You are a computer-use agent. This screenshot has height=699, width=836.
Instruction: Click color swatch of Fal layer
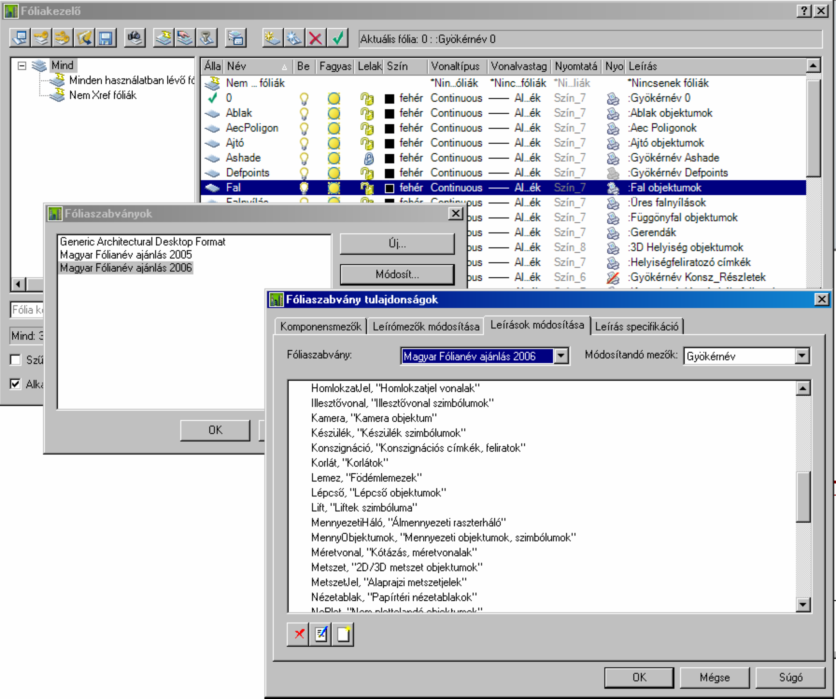coord(390,188)
